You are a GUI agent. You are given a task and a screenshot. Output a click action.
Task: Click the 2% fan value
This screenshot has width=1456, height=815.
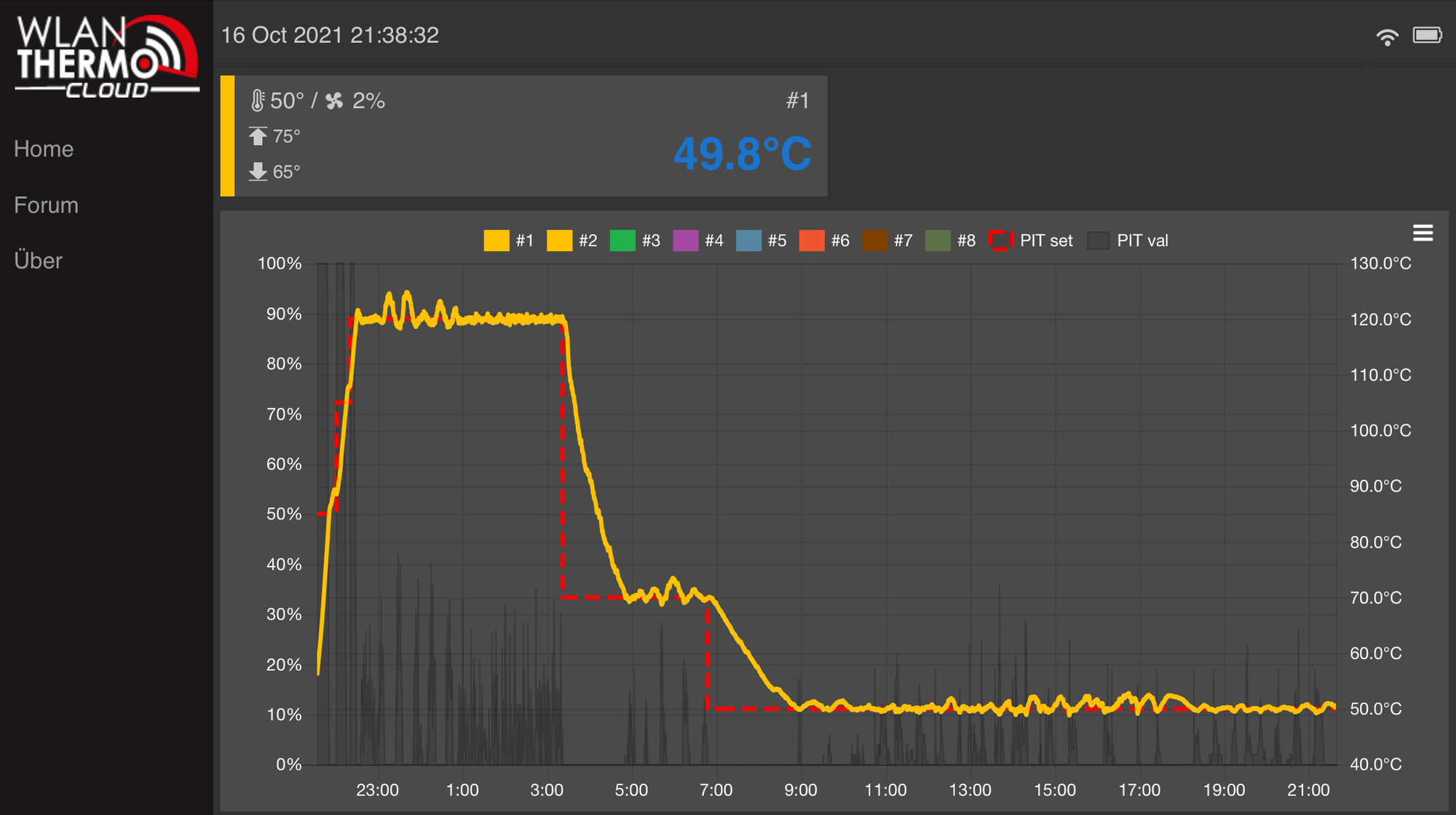(x=368, y=101)
